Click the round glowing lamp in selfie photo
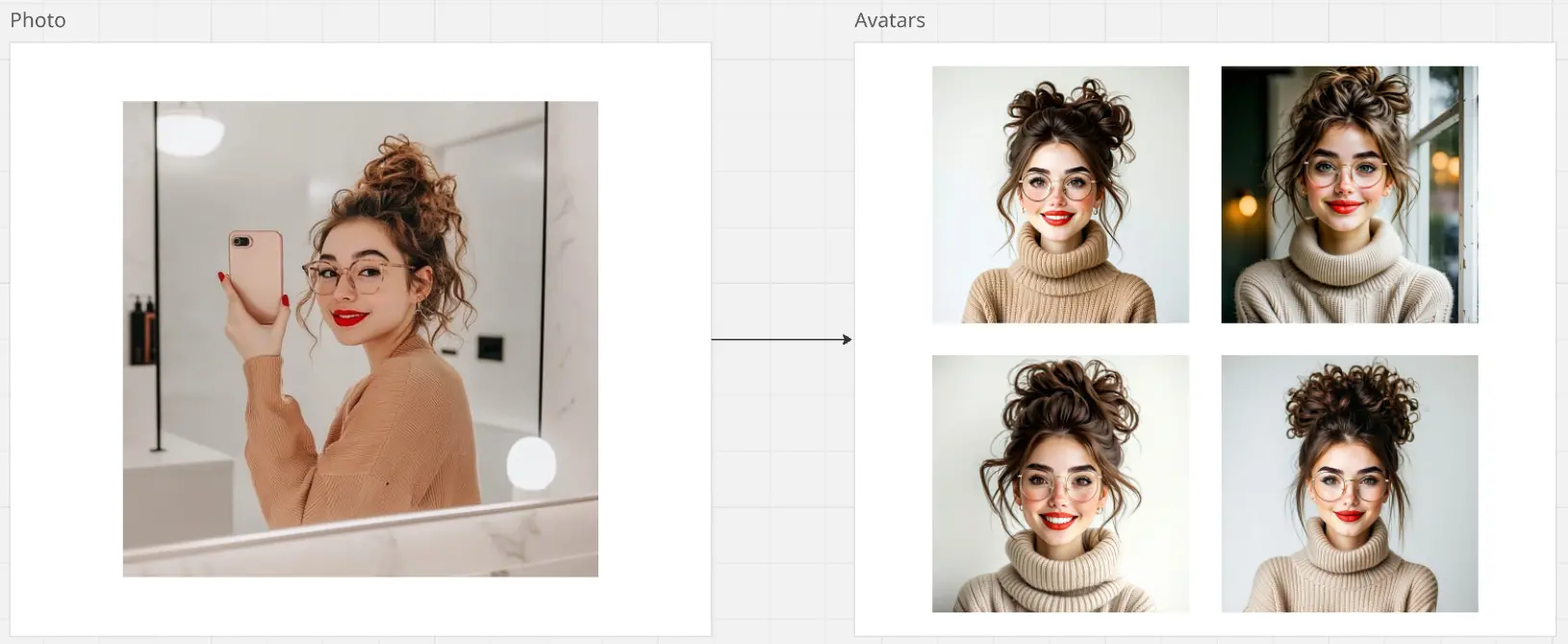The width and height of the screenshot is (1568, 644). pos(531,462)
